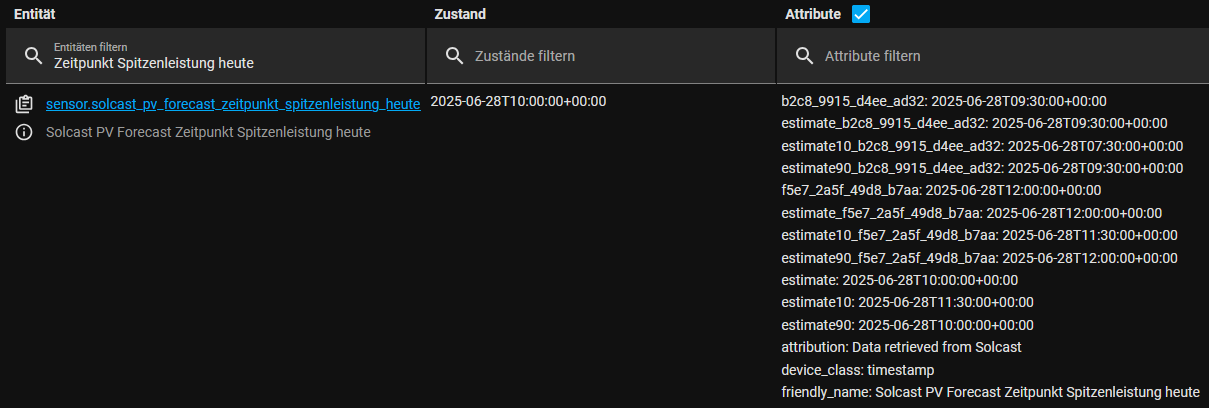Select the state value 2025-06-28T10:00:00+00:00
The width and height of the screenshot is (1209, 408).
tap(518, 101)
